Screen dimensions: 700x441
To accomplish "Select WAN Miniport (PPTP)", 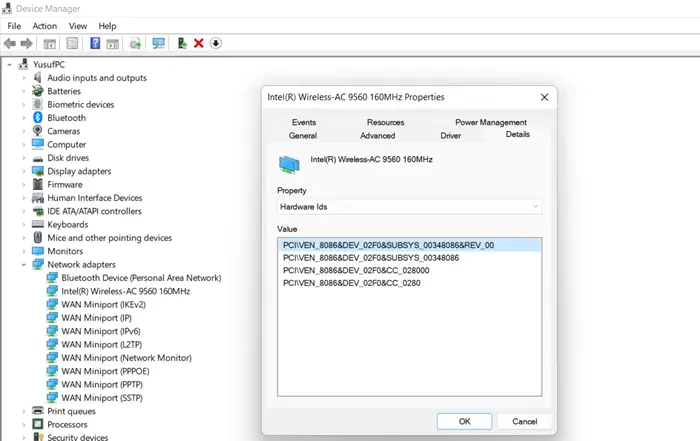I will click(x=102, y=384).
